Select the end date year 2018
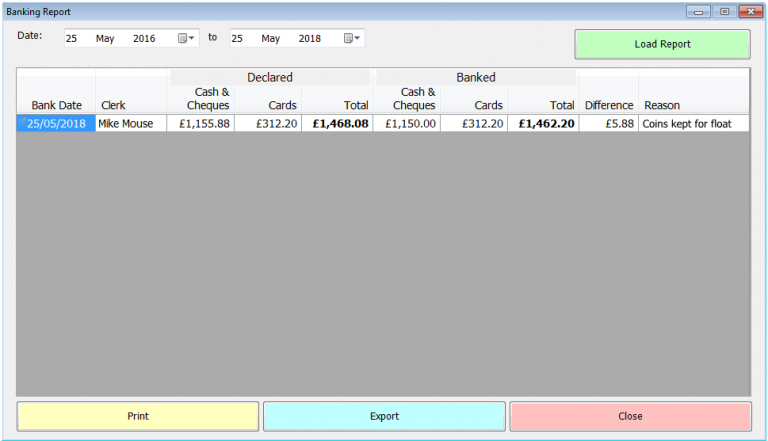 tap(310, 39)
